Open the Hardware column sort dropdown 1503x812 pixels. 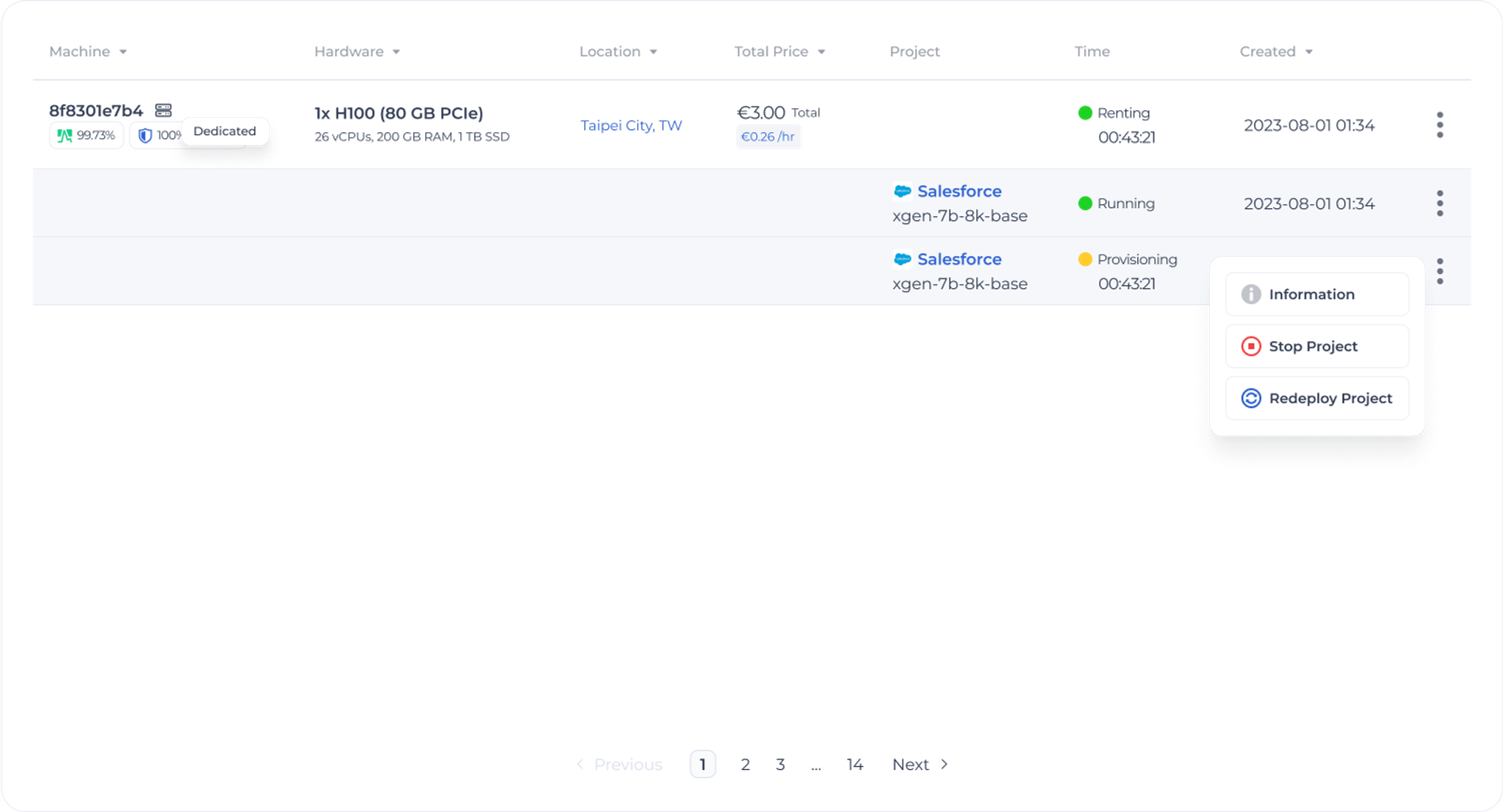(396, 52)
